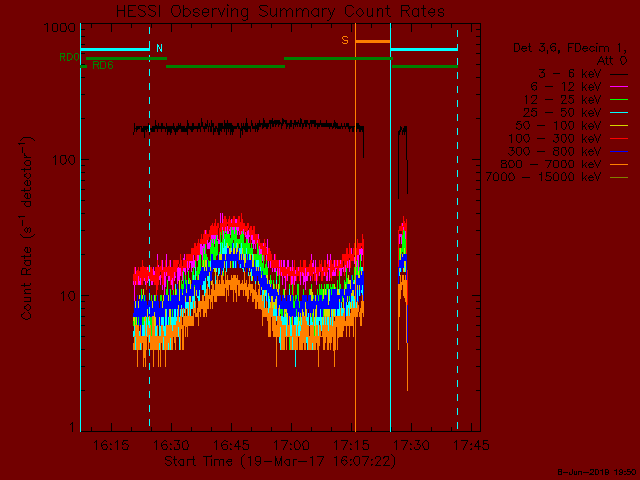Click the '12 - 25 keV' legend label
Viewport: 640px width, 480px height.
point(562,100)
